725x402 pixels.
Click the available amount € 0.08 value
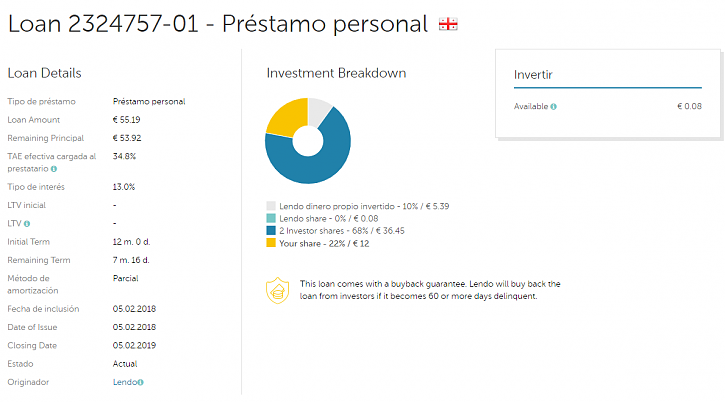point(689,106)
